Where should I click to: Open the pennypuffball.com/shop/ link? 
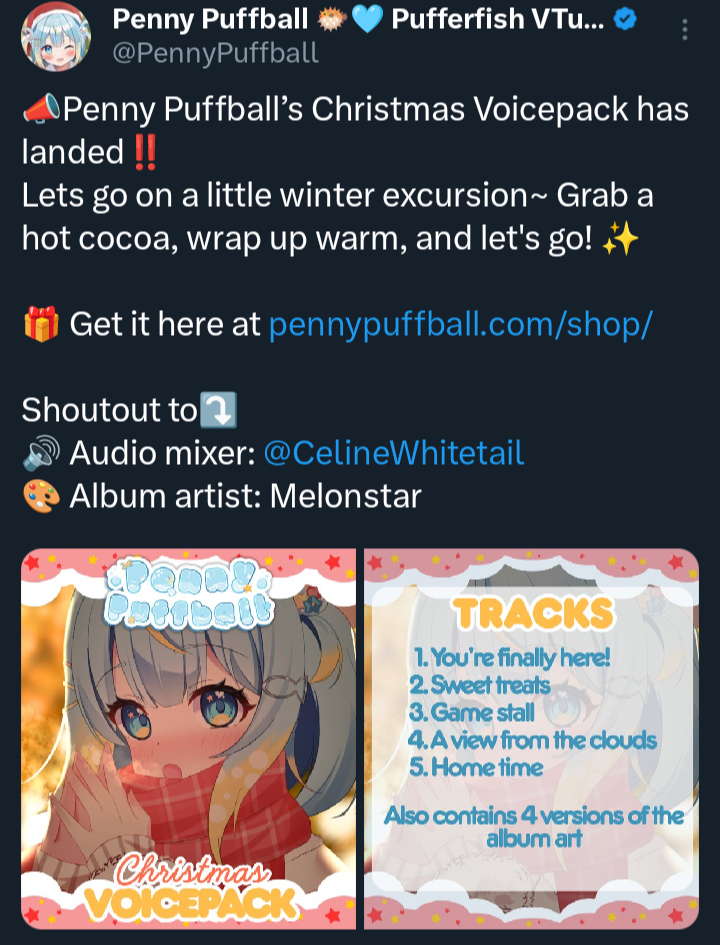pos(460,324)
